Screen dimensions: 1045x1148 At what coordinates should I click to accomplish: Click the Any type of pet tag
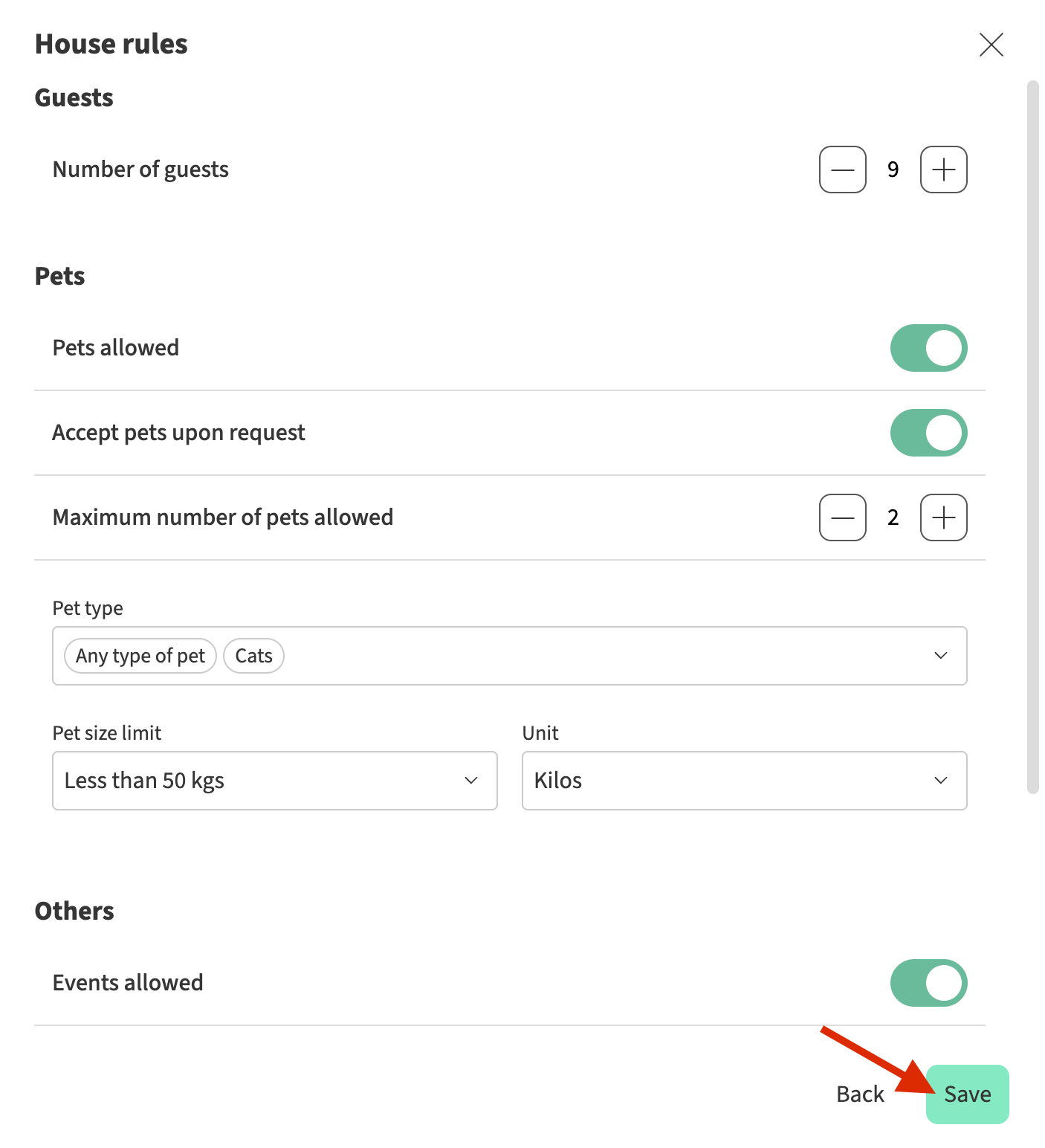click(140, 656)
